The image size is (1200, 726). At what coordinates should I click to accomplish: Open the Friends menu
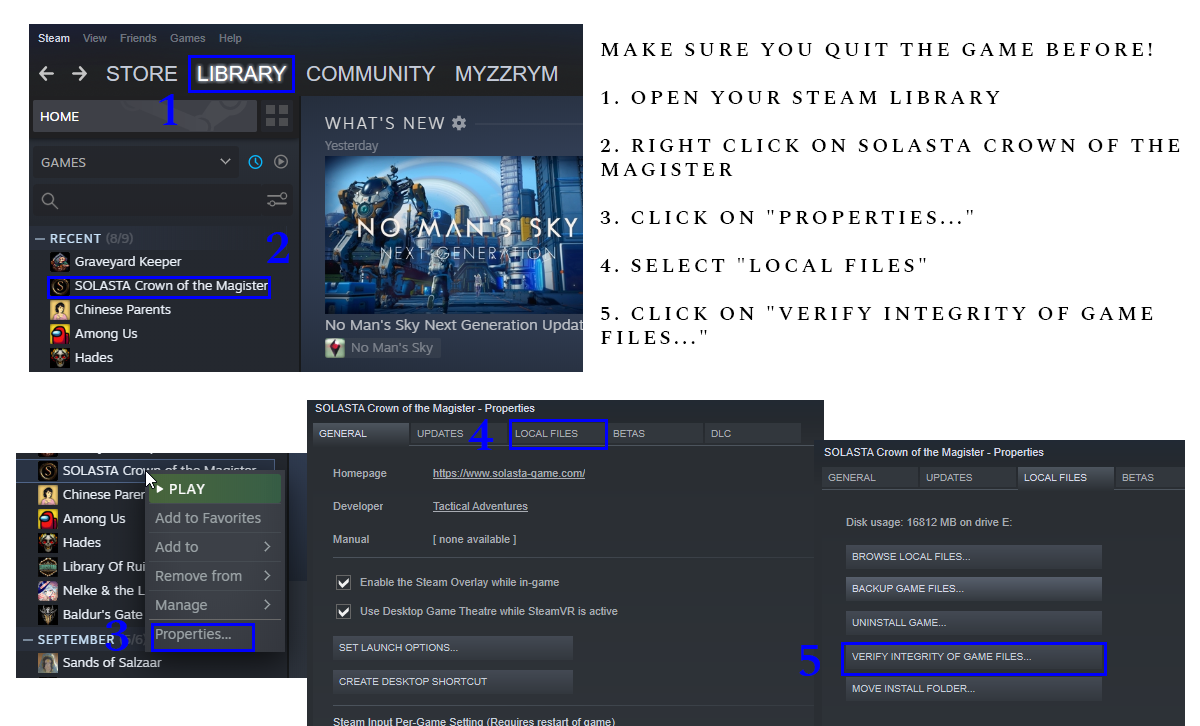[138, 38]
